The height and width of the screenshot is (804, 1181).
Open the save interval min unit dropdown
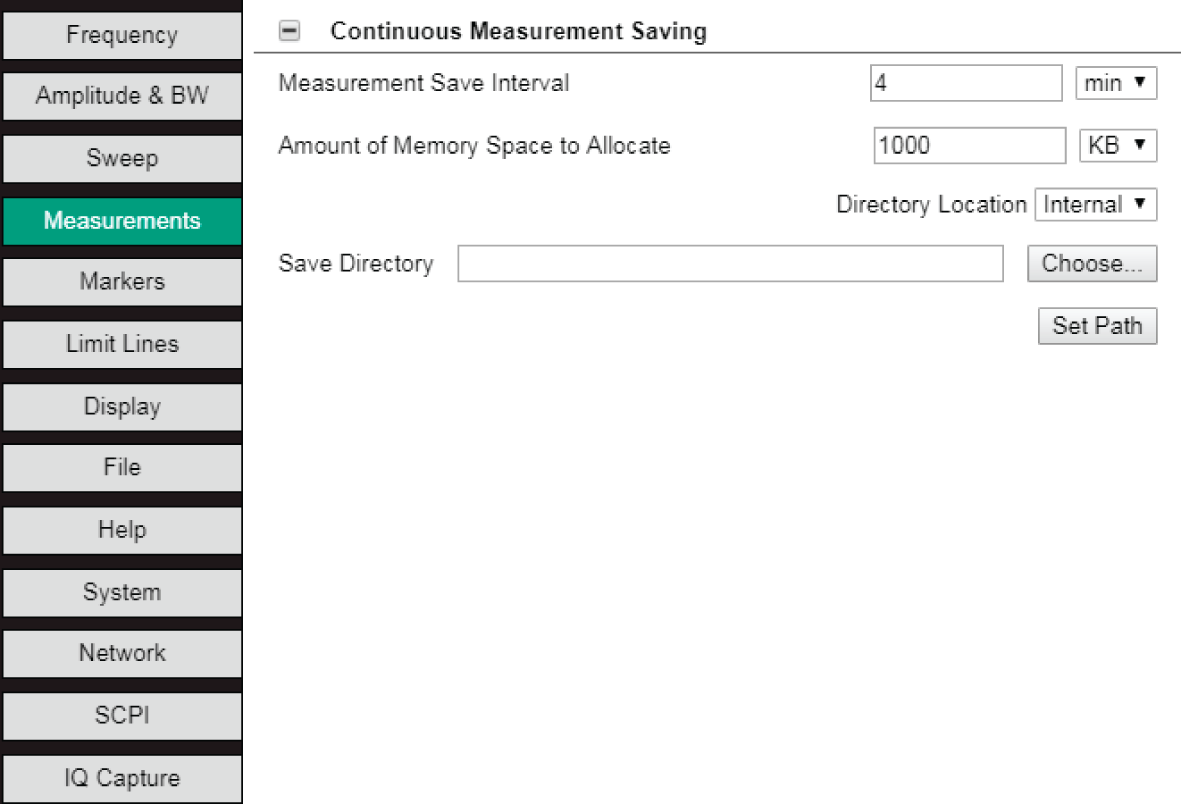click(x=1115, y=84)
